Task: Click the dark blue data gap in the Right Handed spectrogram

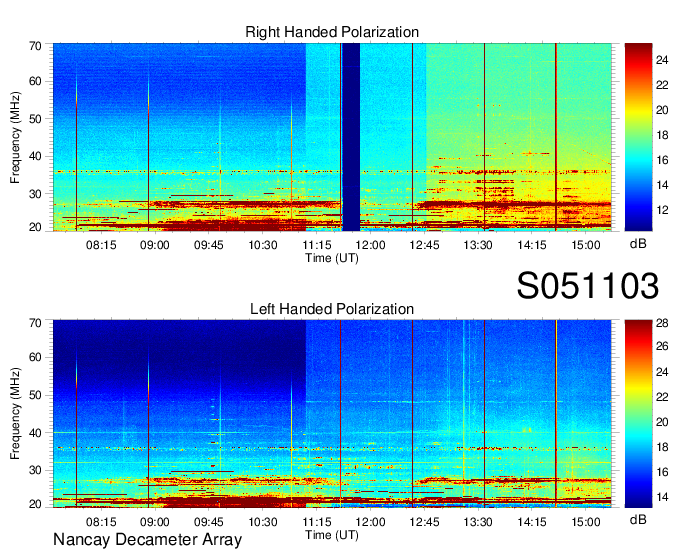Action: (351, 137)
